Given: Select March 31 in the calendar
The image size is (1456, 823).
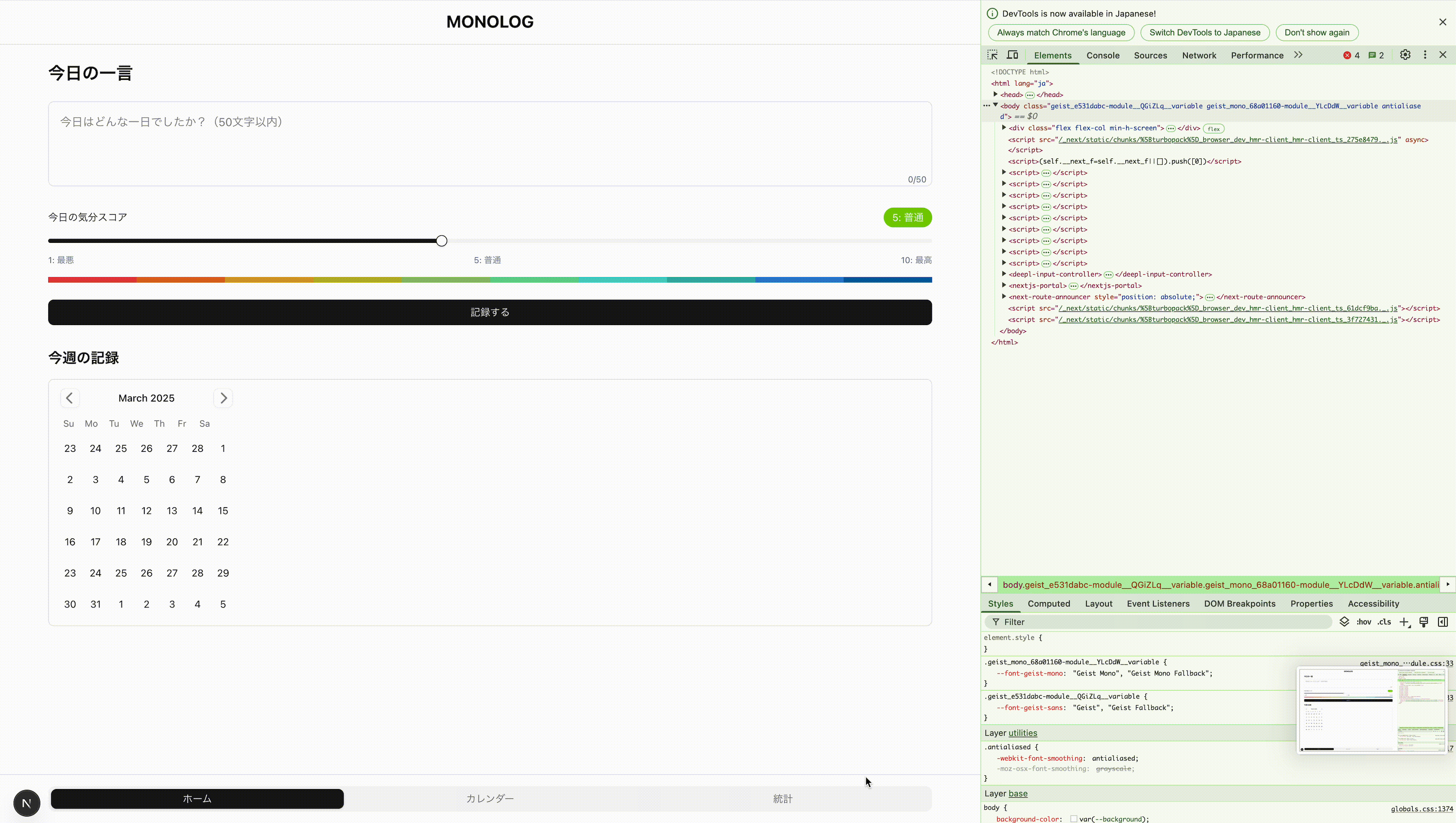Looking at the screenshot, I should tap(95, 604).
